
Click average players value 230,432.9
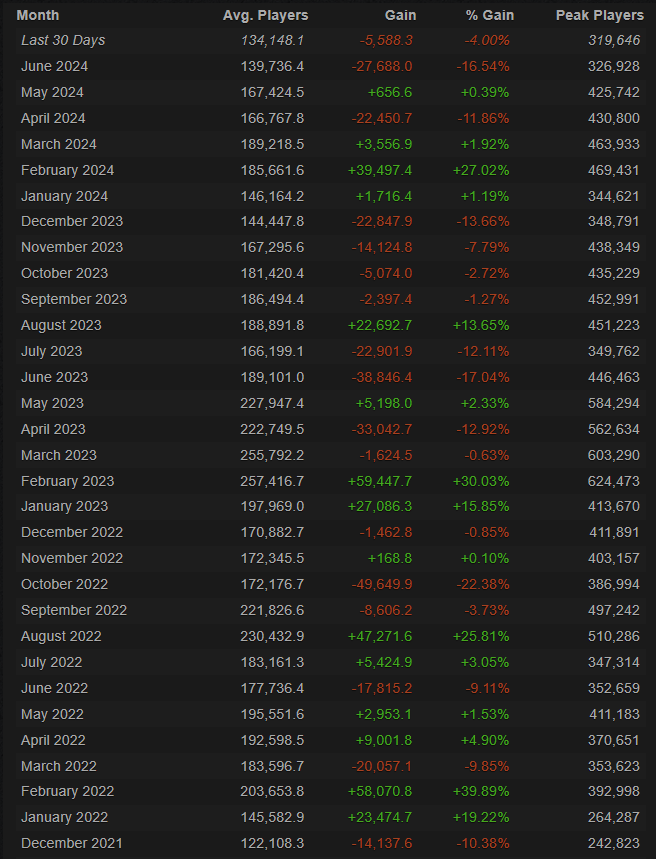272,637
